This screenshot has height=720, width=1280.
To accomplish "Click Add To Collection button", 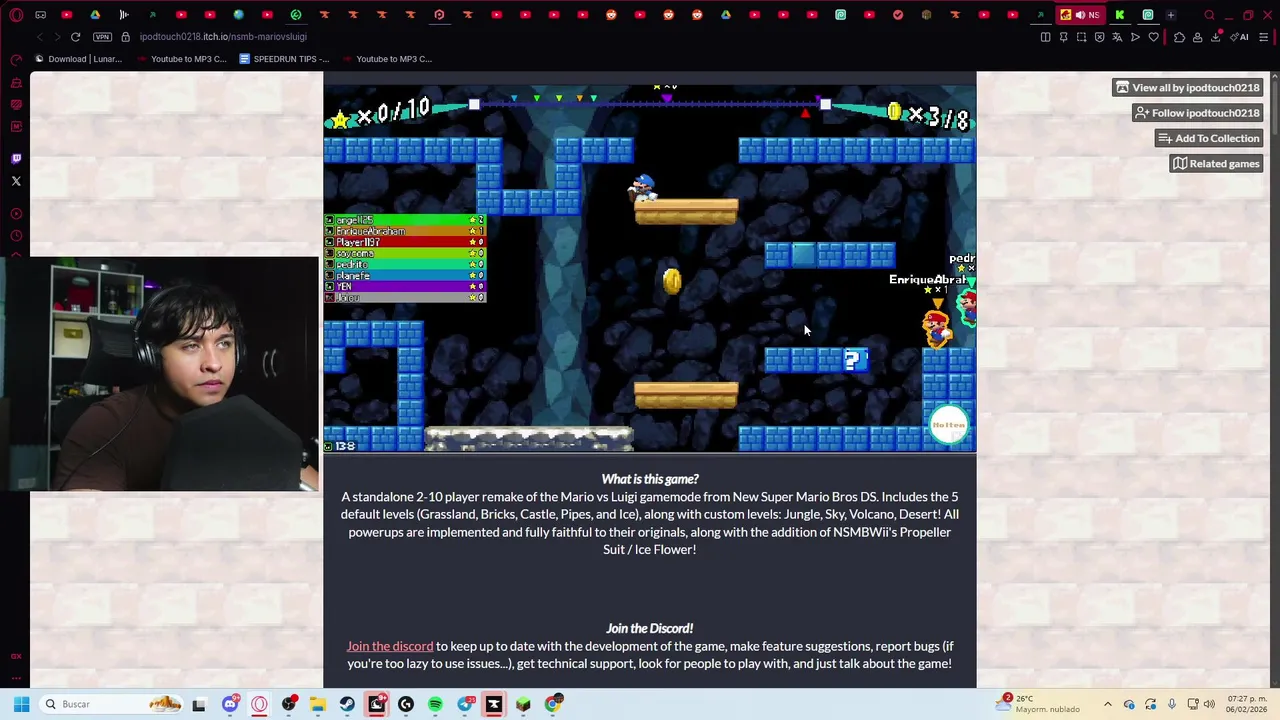I will [x=1208, y=138].
